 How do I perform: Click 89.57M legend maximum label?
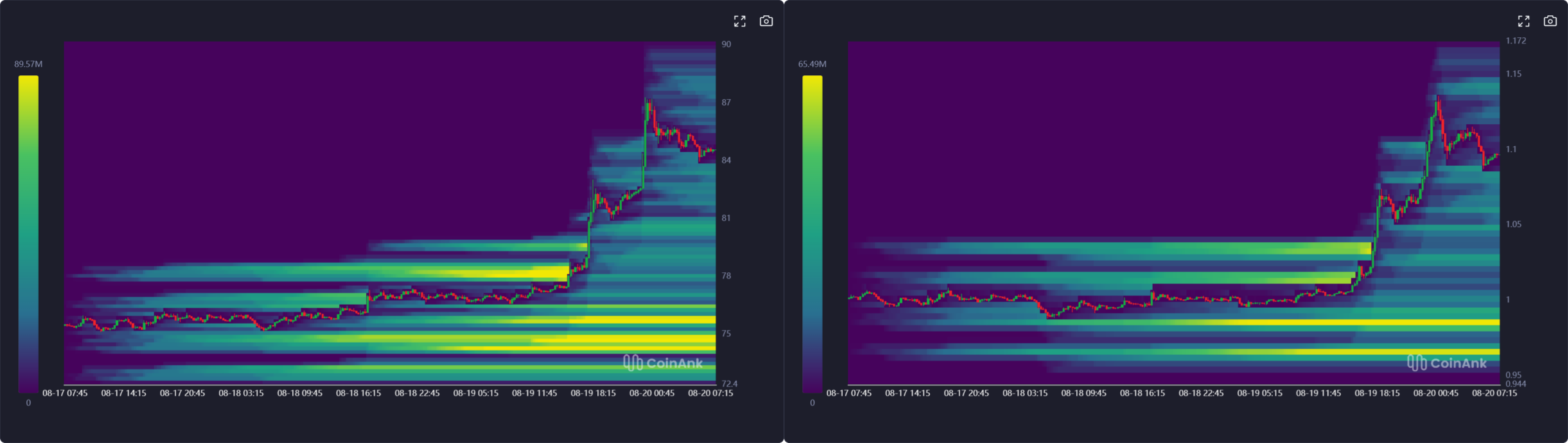click(x=28, y=64)
